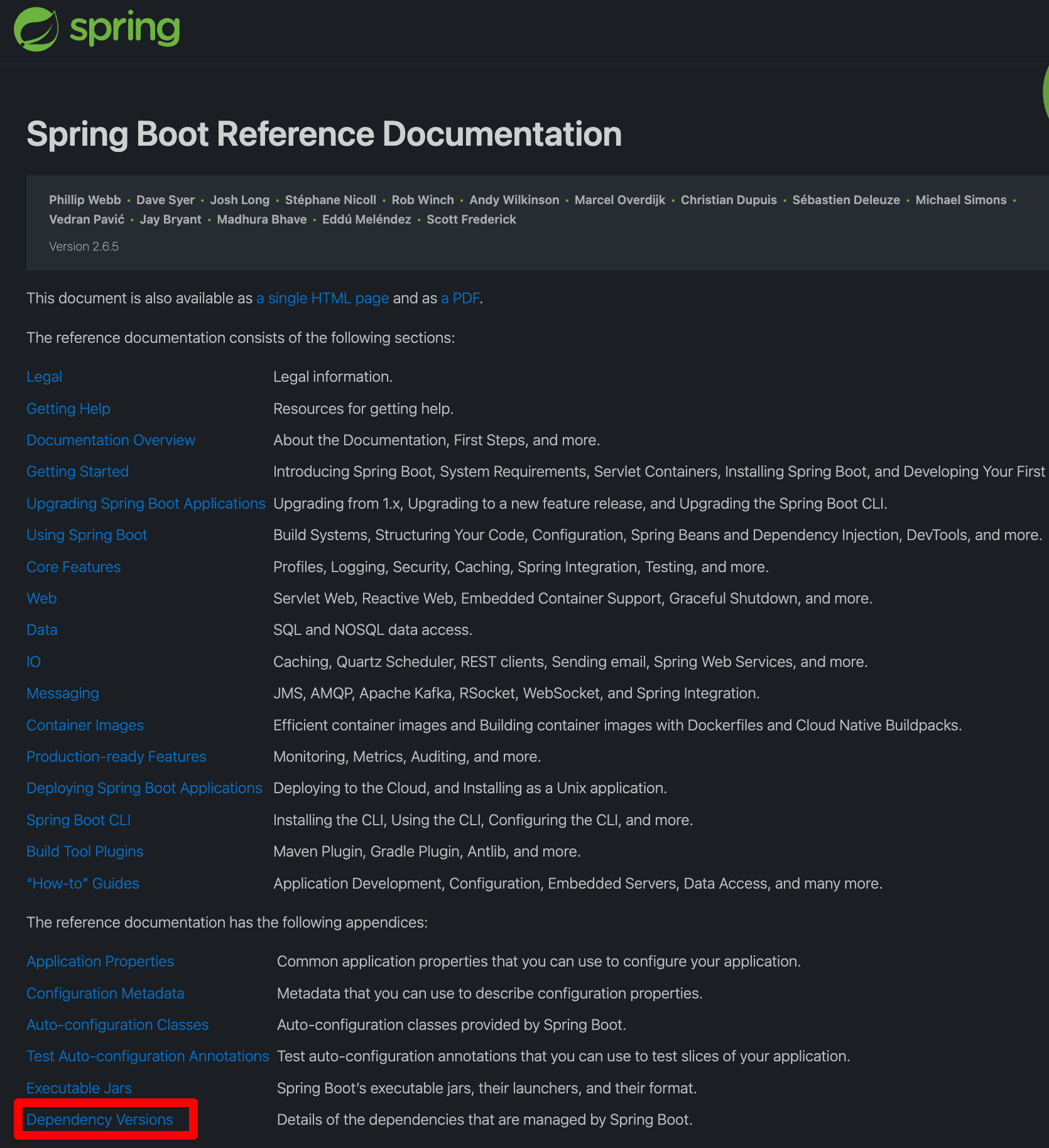
Task: Open Auto-configuration Classes appendix
Action: 117,1025
